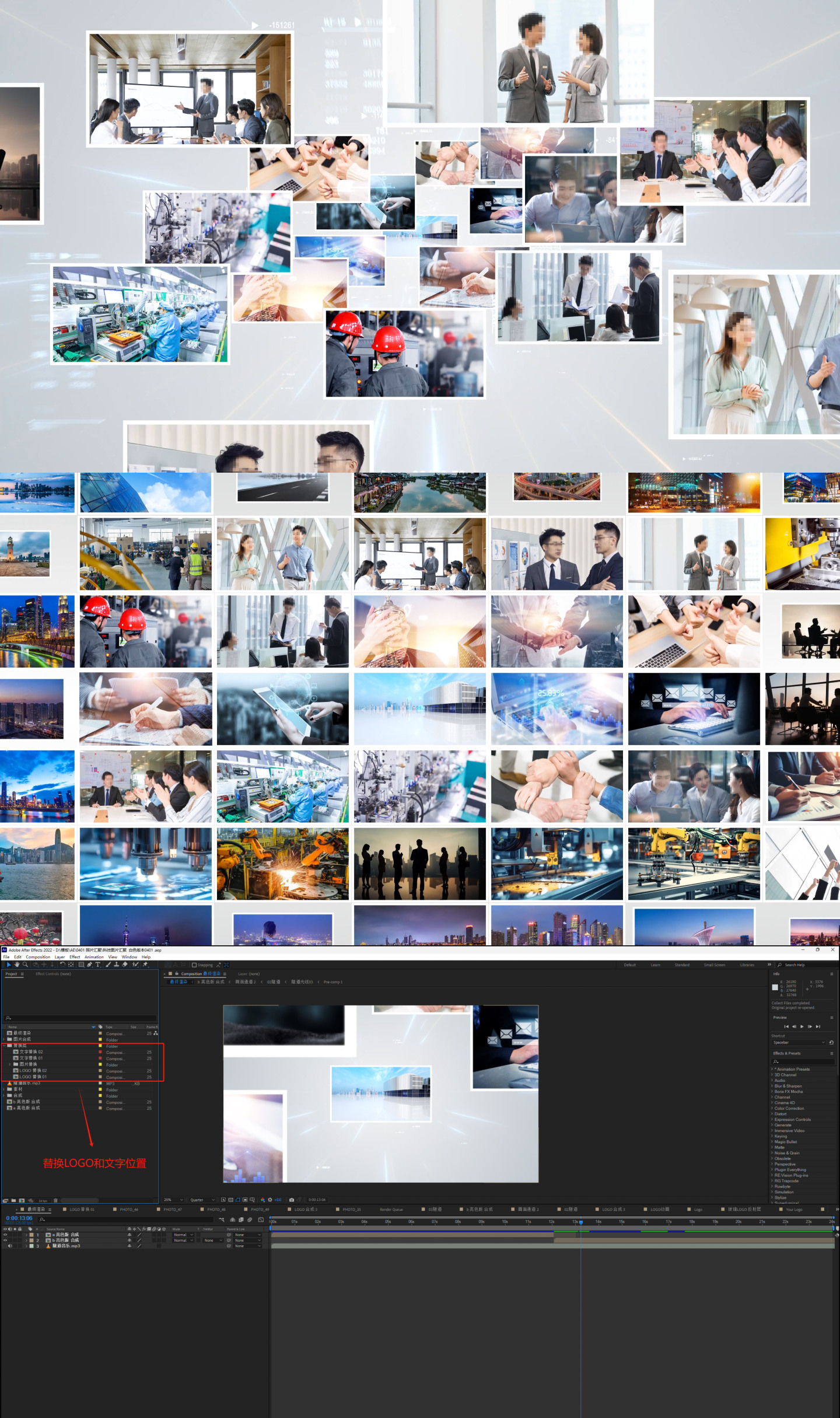Switch to Standard workspace

(682, 965)
